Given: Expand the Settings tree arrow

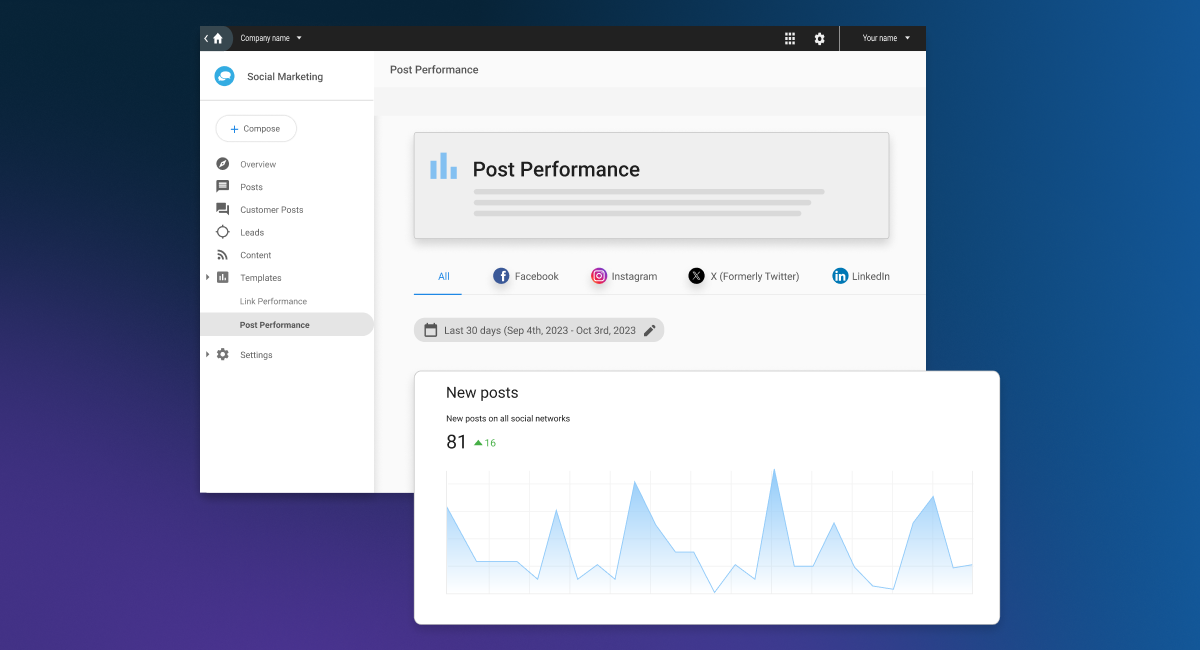Looking at the screenshot, I should tap(208, 354).
